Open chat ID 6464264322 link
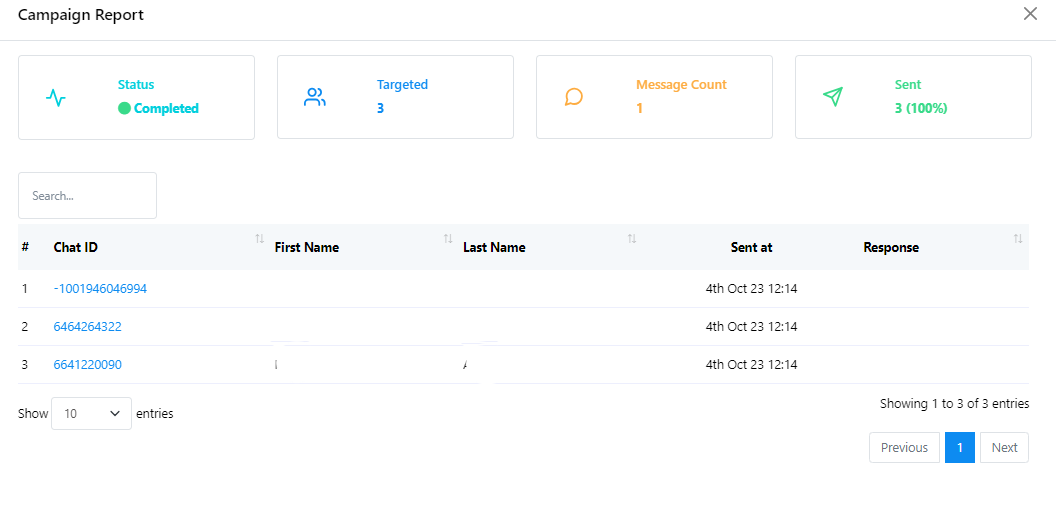Image resolution: width=1056 pixels, height=506 pixels. pyautogui.click(x=88, y=327)
